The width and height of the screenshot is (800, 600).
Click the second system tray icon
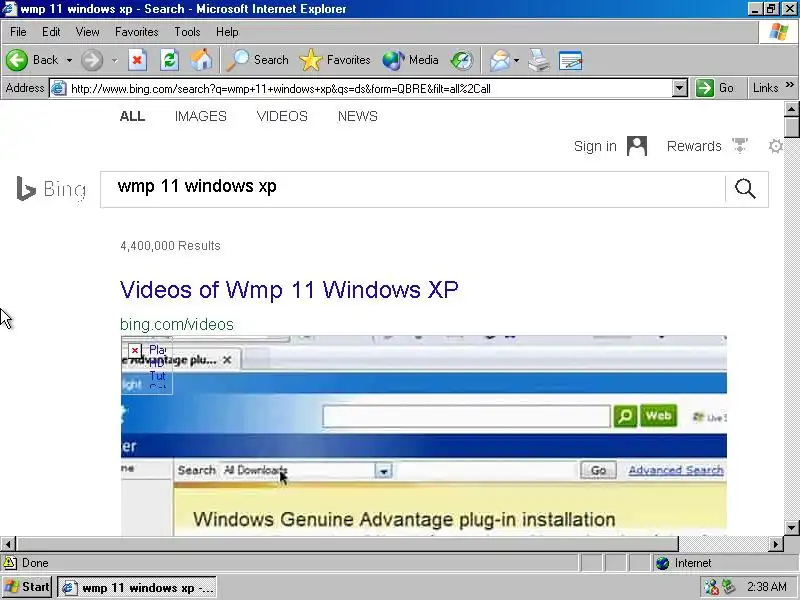(x=728, y=587)
